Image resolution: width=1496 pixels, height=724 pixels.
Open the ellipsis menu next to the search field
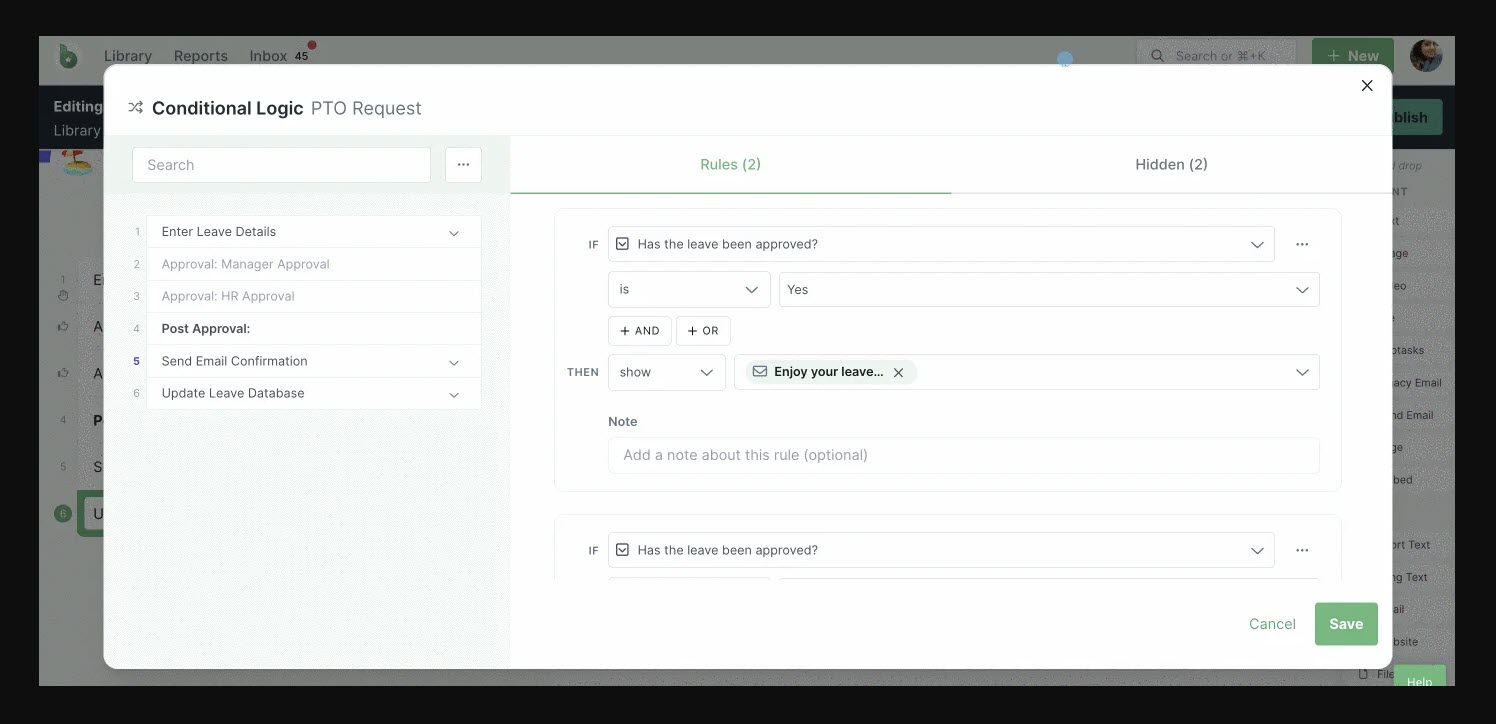(463, 164)
